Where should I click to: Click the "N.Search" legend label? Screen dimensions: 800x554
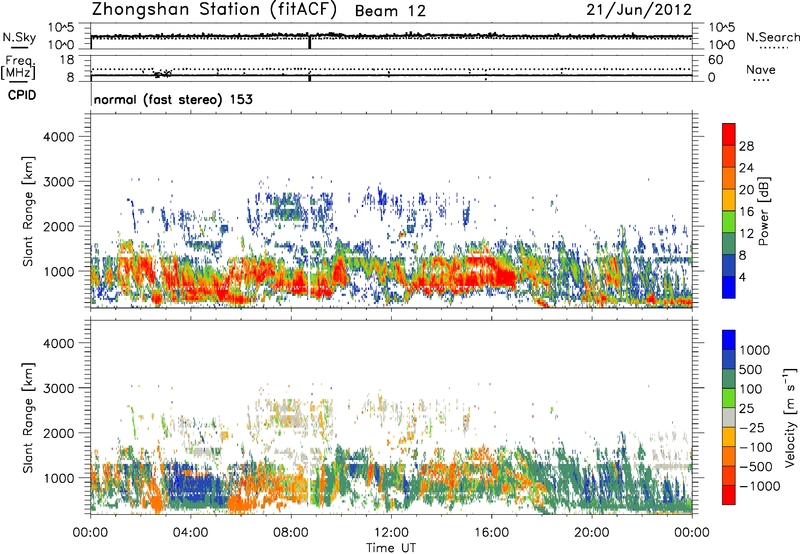(x=772, y=37)
